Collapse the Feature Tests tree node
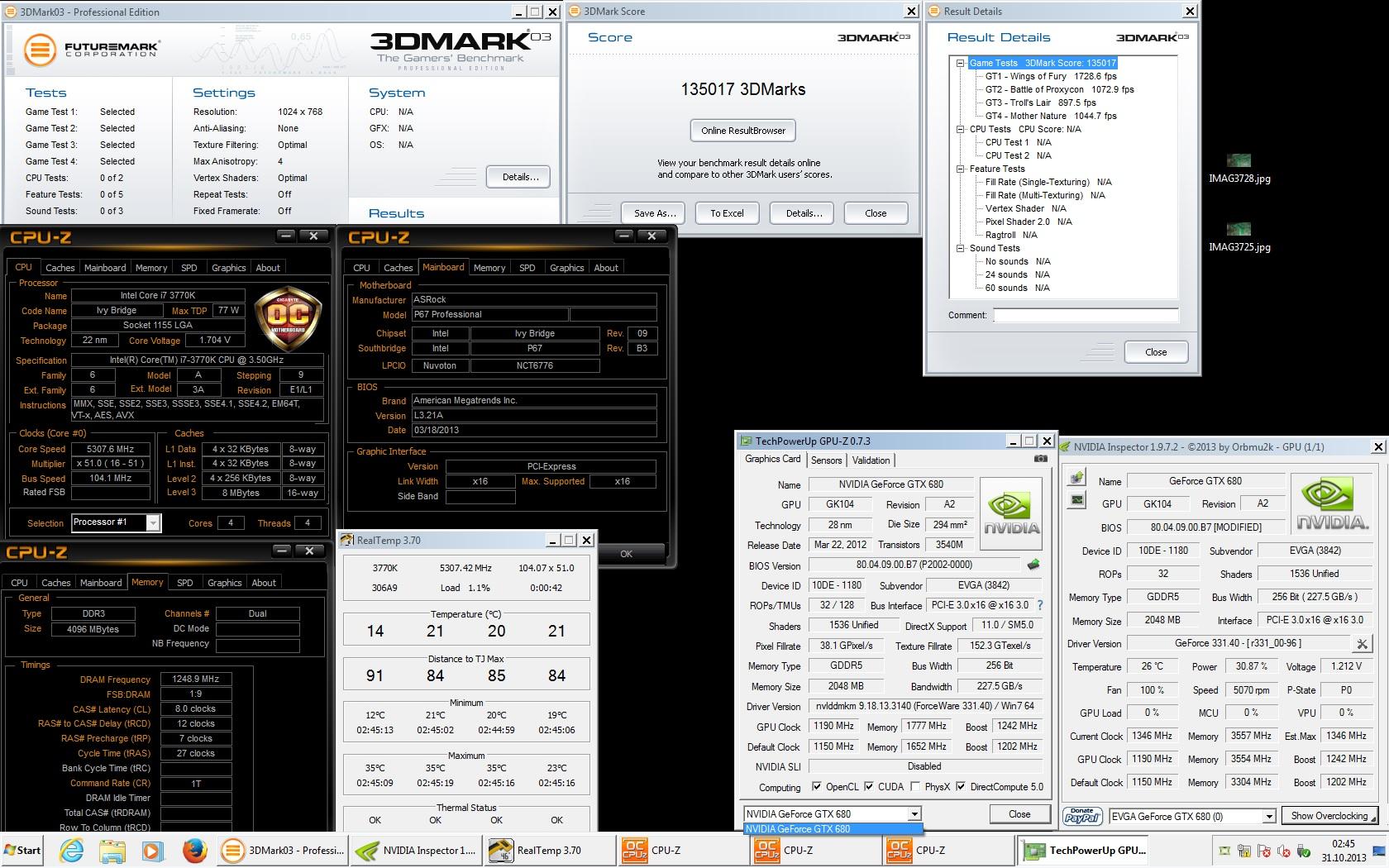 click(961, 169)
